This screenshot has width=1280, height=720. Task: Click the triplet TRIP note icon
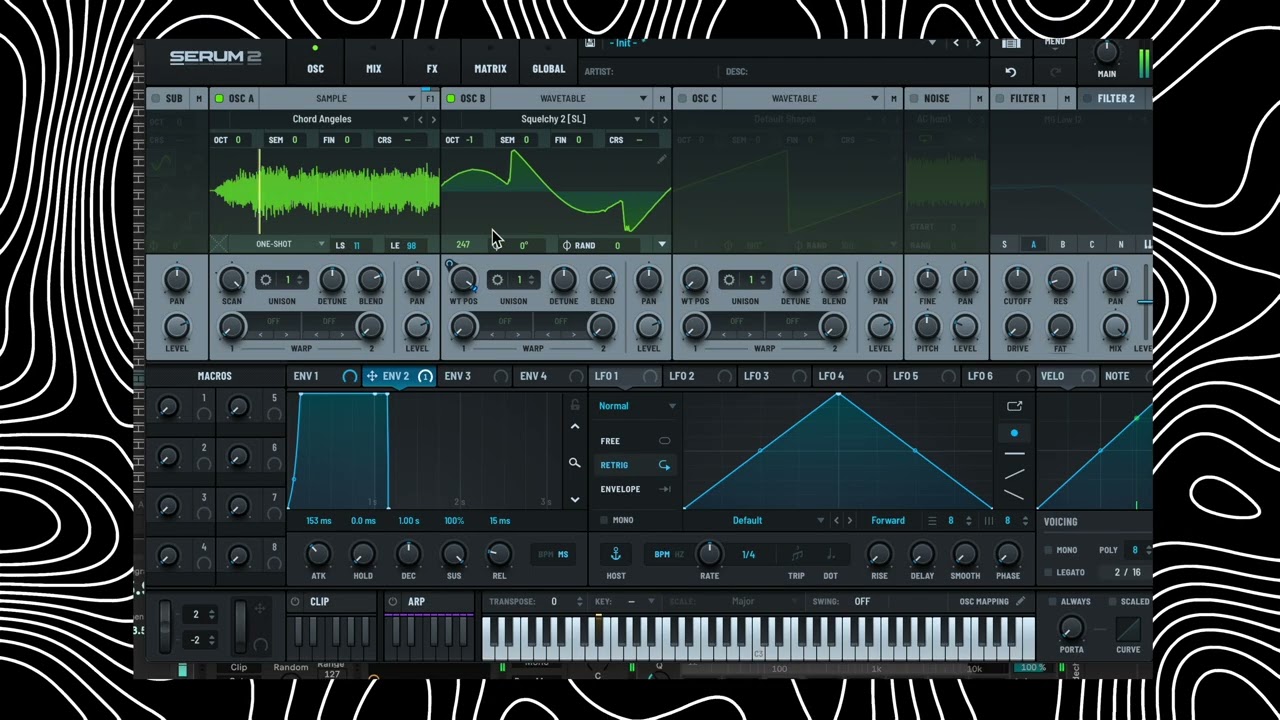pyautogui.click(x=797, y=554)
